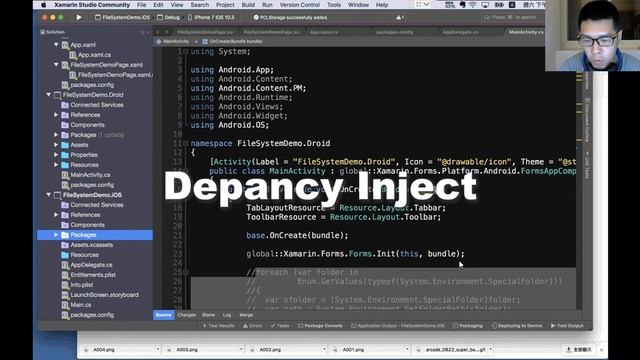Screen dimensions: 640x360
Task: Click the Wi-Fi icon in menu bar
Action: coord(473,5)
